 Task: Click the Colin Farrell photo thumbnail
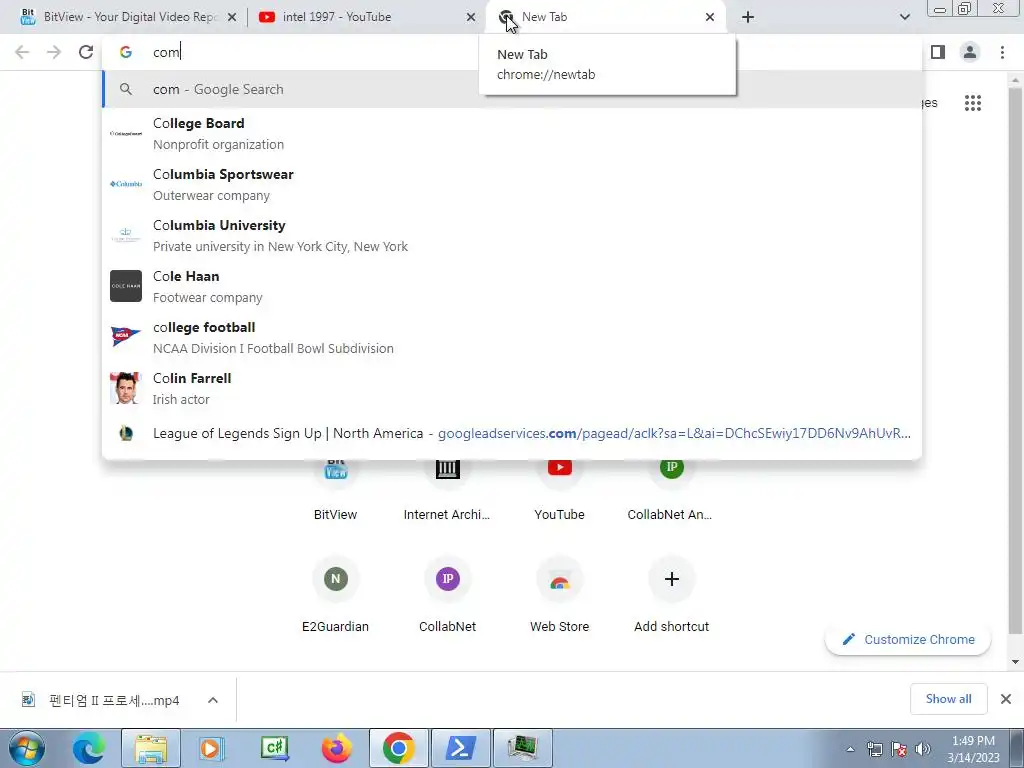point(125,388)
